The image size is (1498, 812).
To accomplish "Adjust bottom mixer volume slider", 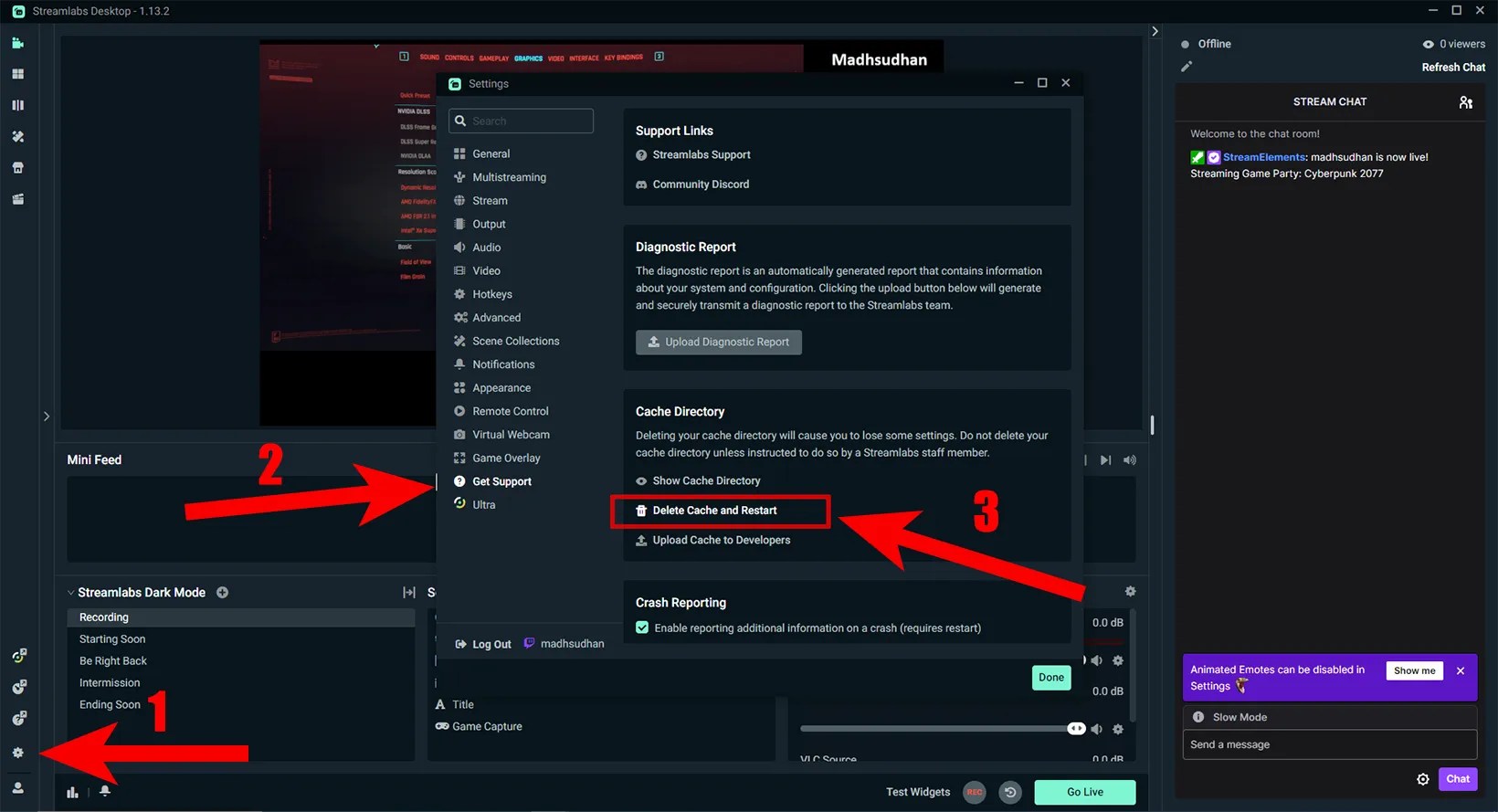I will pos(943,729).
